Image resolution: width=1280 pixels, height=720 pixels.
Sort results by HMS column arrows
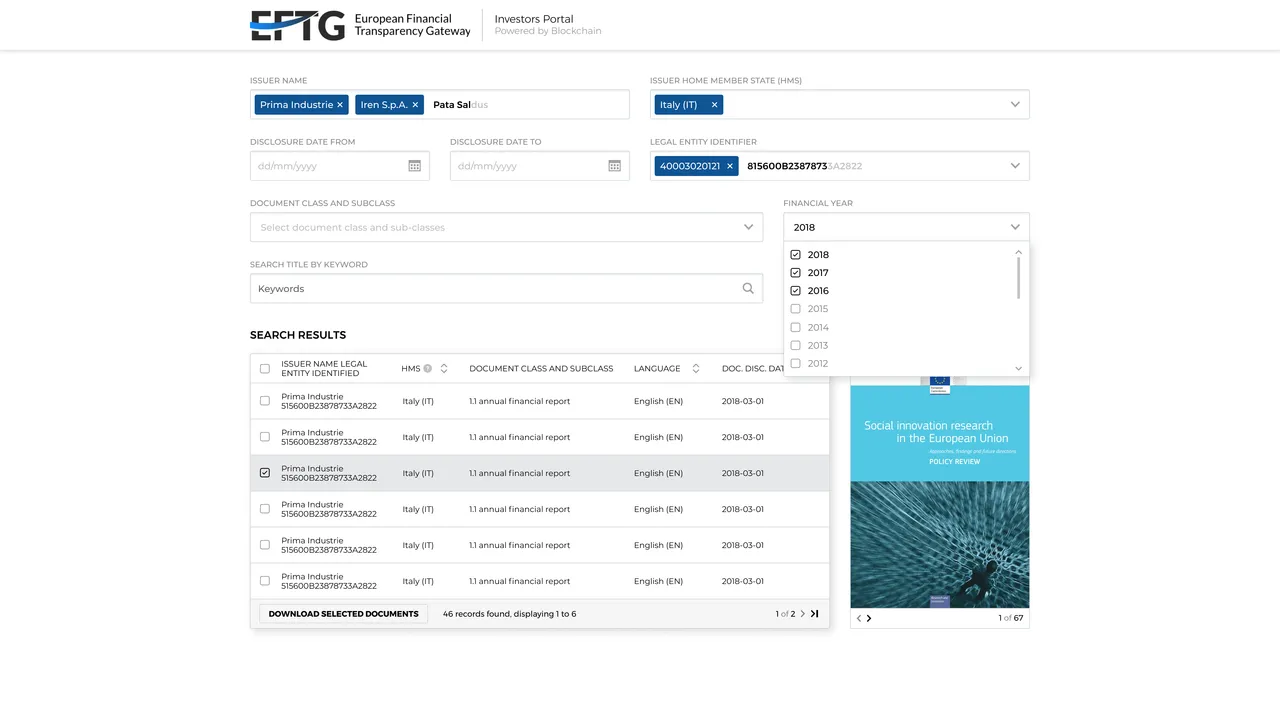coord(444,368)
